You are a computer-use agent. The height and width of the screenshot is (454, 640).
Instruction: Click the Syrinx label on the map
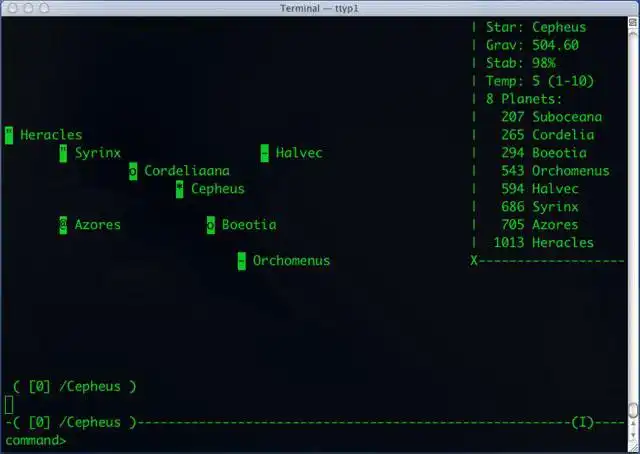pyautogui.click(x=98, y=153)
